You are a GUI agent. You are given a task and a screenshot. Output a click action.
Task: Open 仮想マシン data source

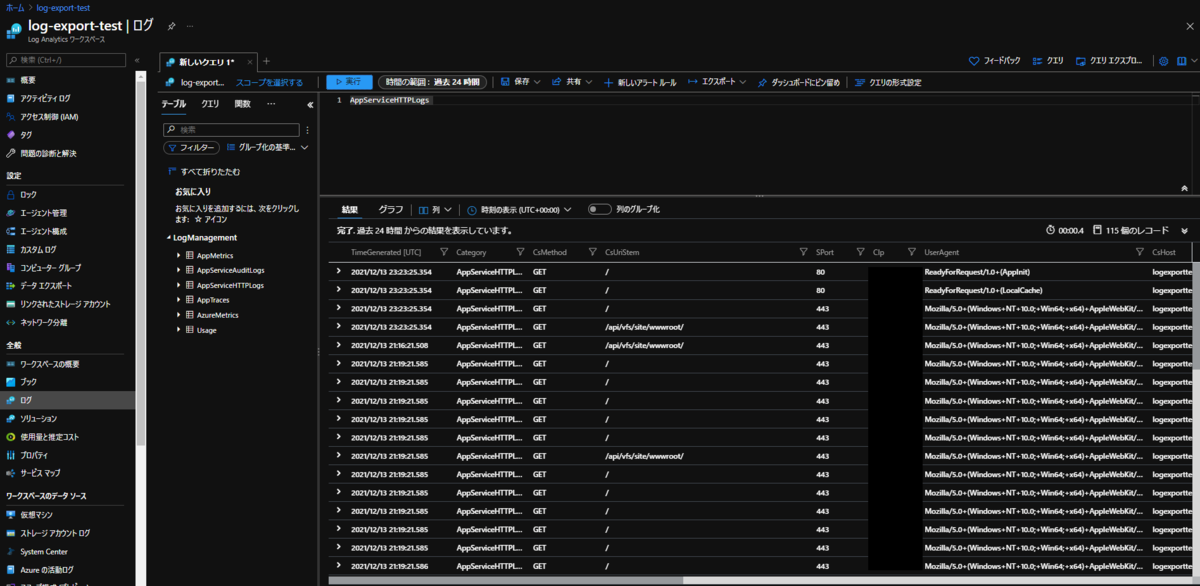click(x=35, y=514)
